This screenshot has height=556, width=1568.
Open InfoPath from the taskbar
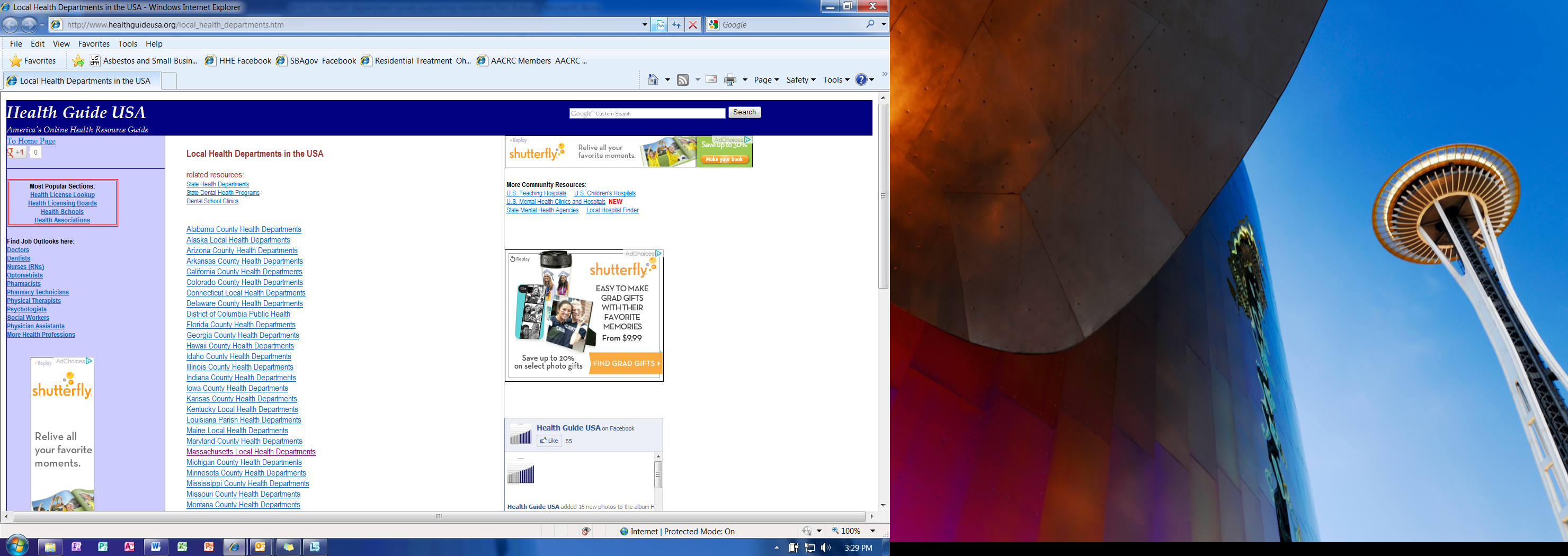click(x=76, y=547)
